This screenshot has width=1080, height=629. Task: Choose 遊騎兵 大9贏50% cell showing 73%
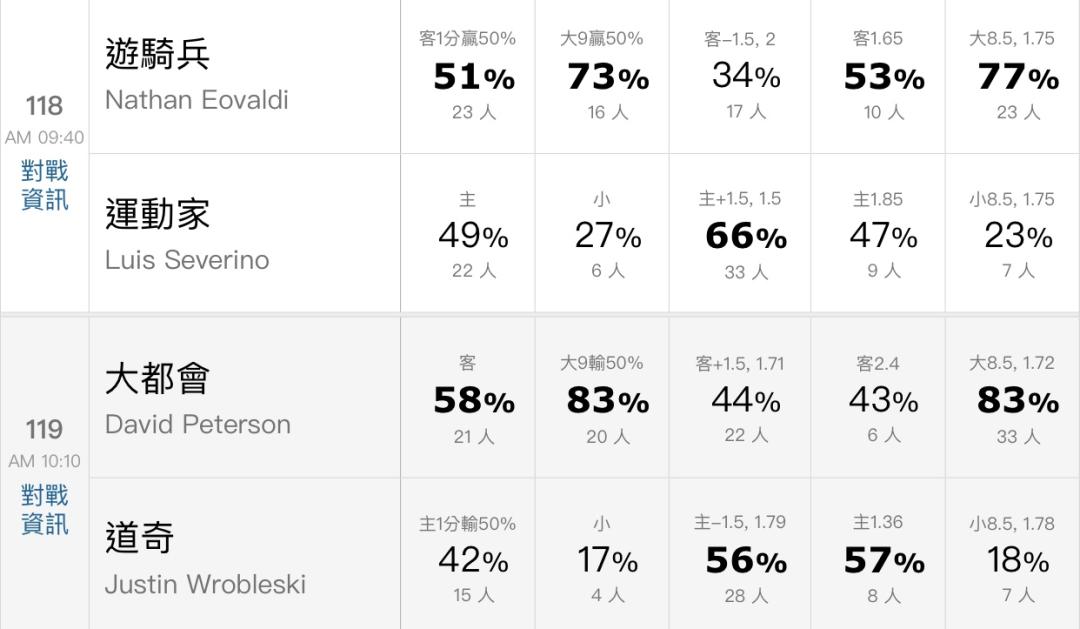point(602,76)
